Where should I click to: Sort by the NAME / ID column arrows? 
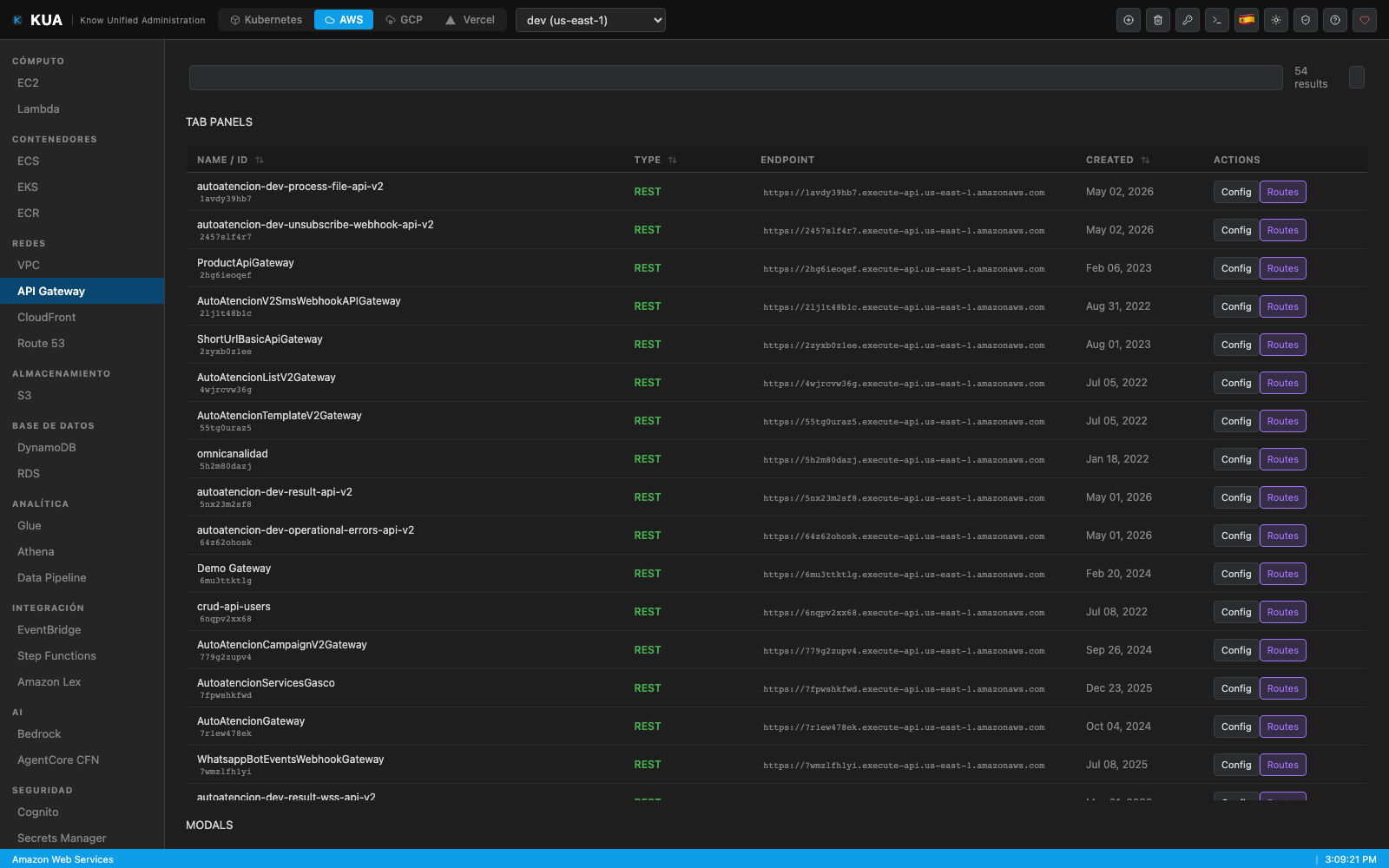tap(260, 161)
